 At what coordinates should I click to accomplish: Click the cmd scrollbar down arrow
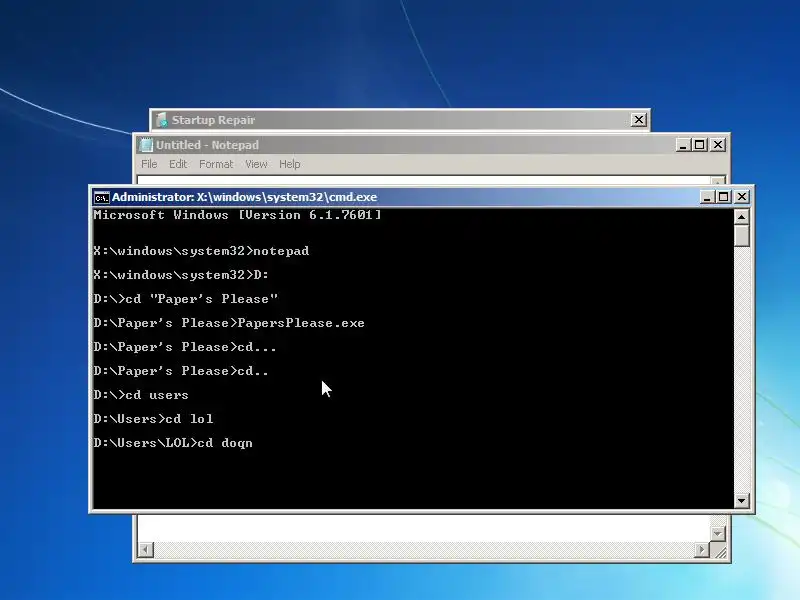point(741,501)
